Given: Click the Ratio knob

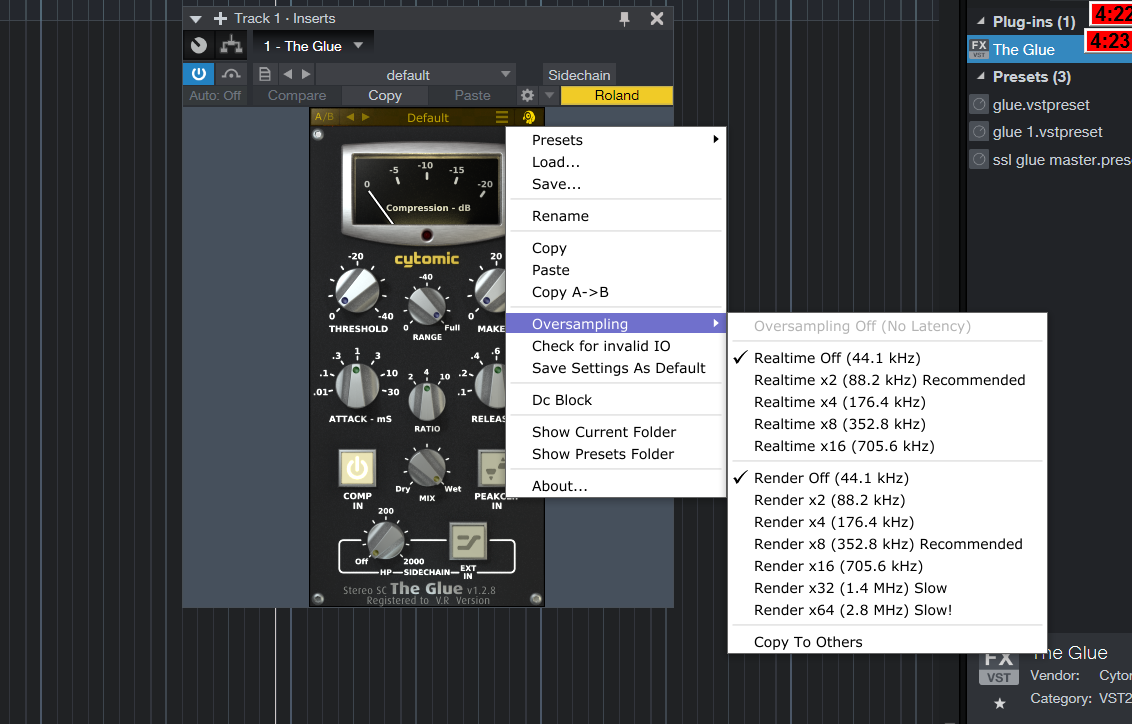Looking at the screenshot, I should pos(427,401).
